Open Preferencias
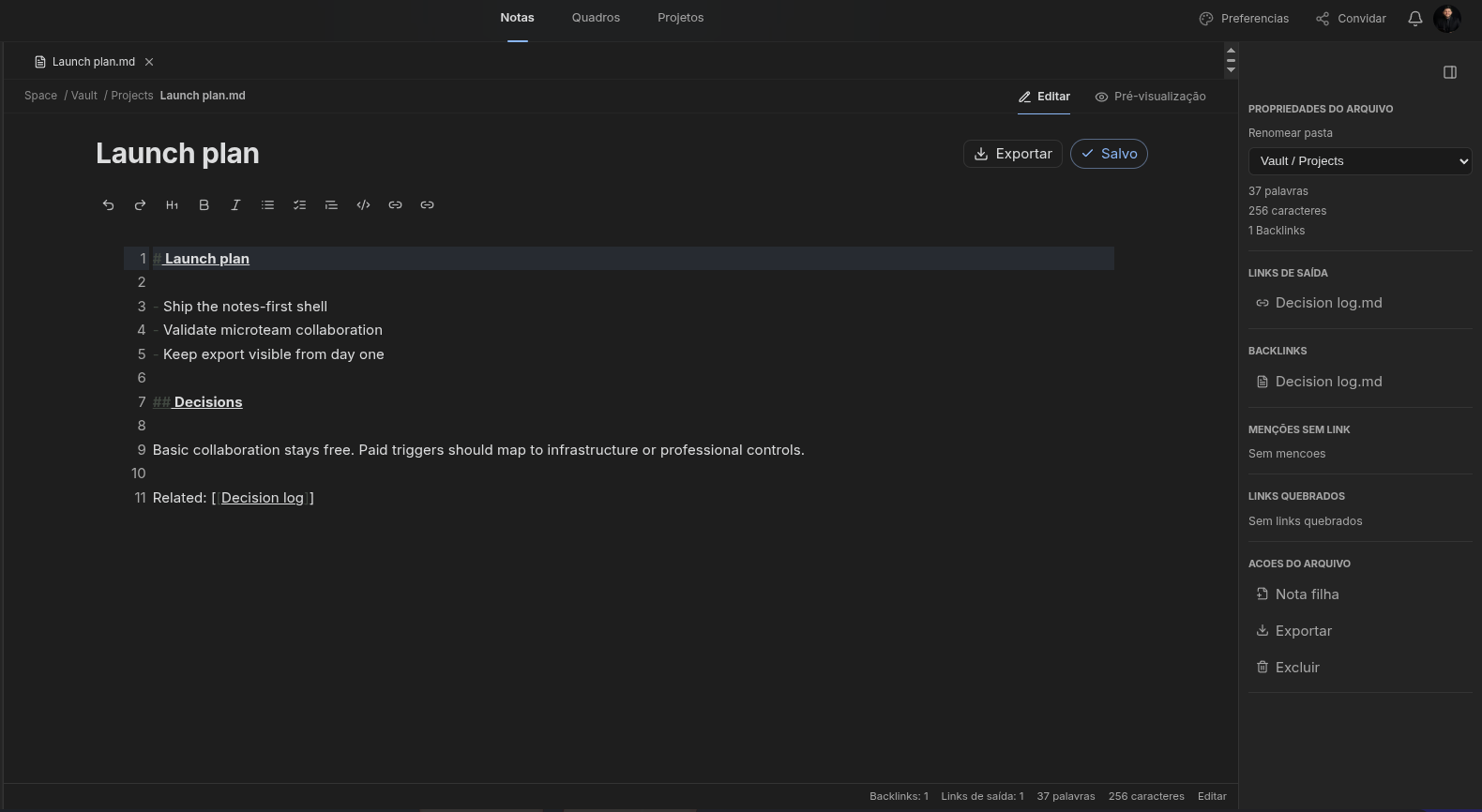Screen dimensions: 1482x812 1244,19
